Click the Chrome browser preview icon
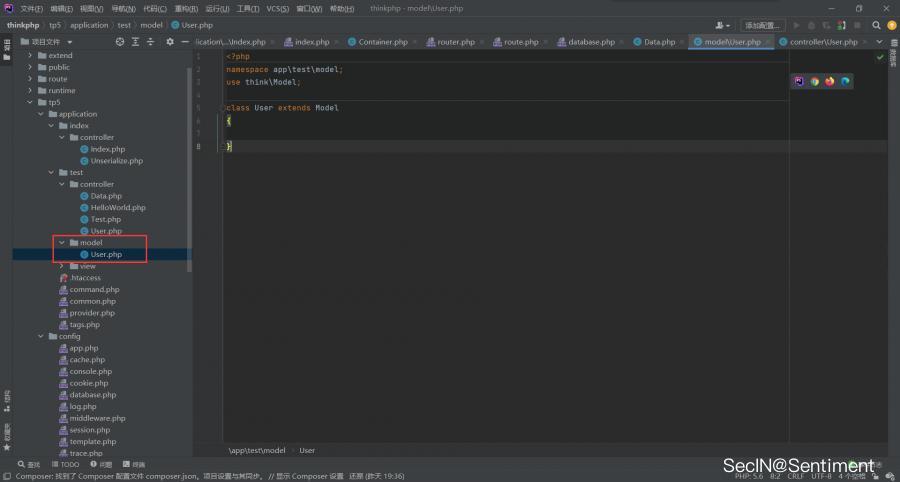Viewport: 900px width, 482px height. click(814, 81)
